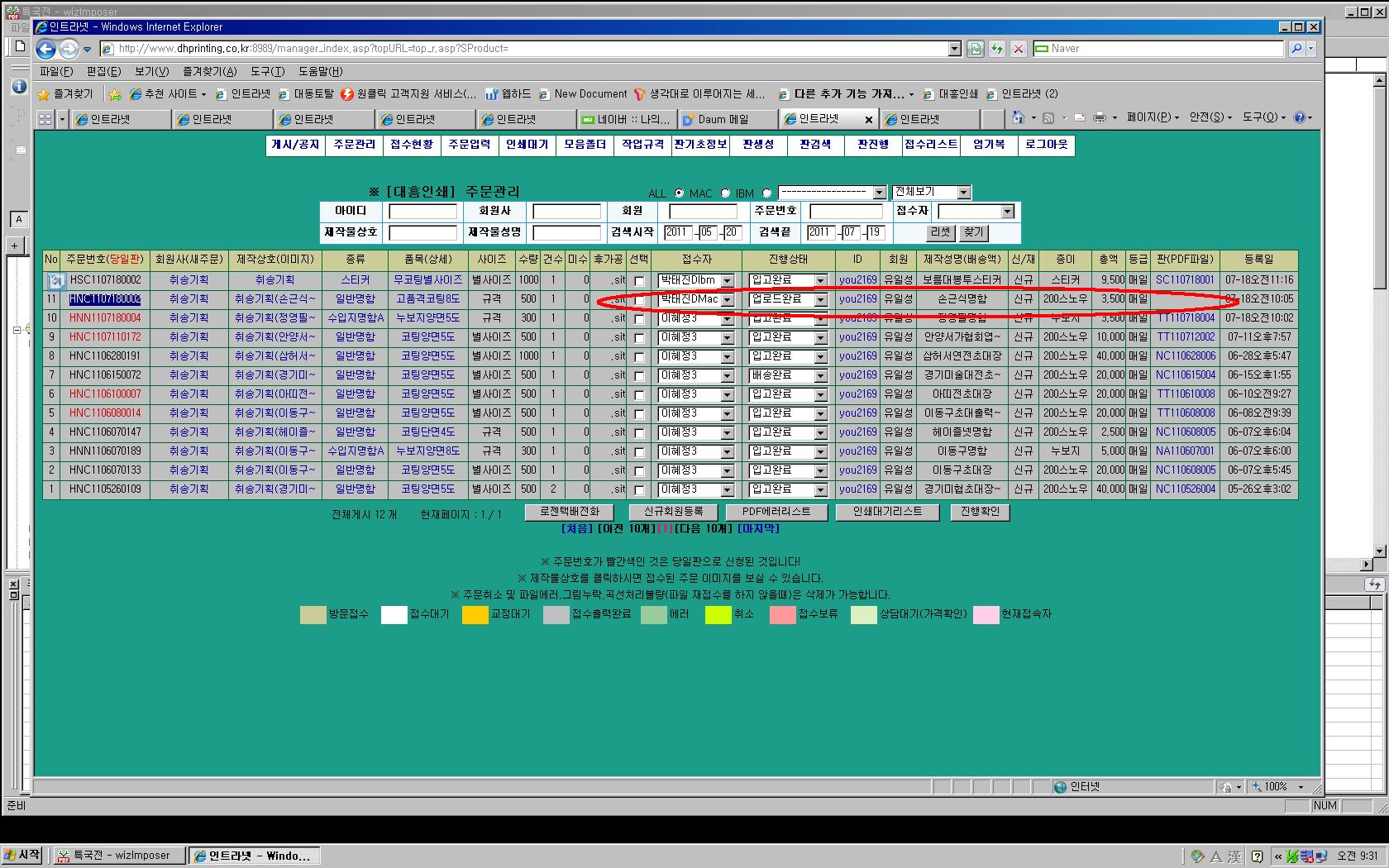Click the Refresh page icon
Image resolution: width=1389 pixels, height=868 pixels.
[997, 49]
